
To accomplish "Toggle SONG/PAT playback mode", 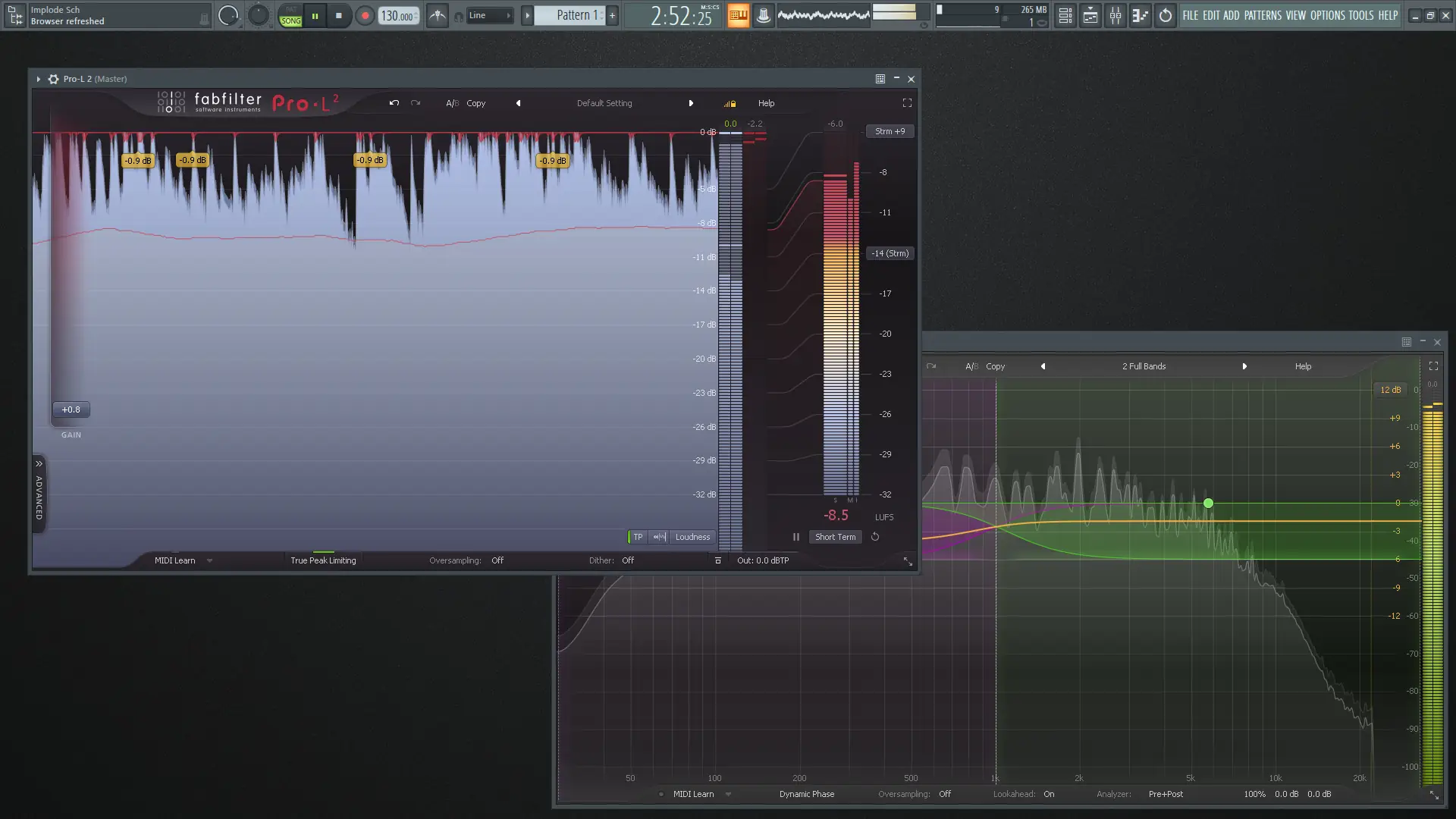I will tap(291, 16).
